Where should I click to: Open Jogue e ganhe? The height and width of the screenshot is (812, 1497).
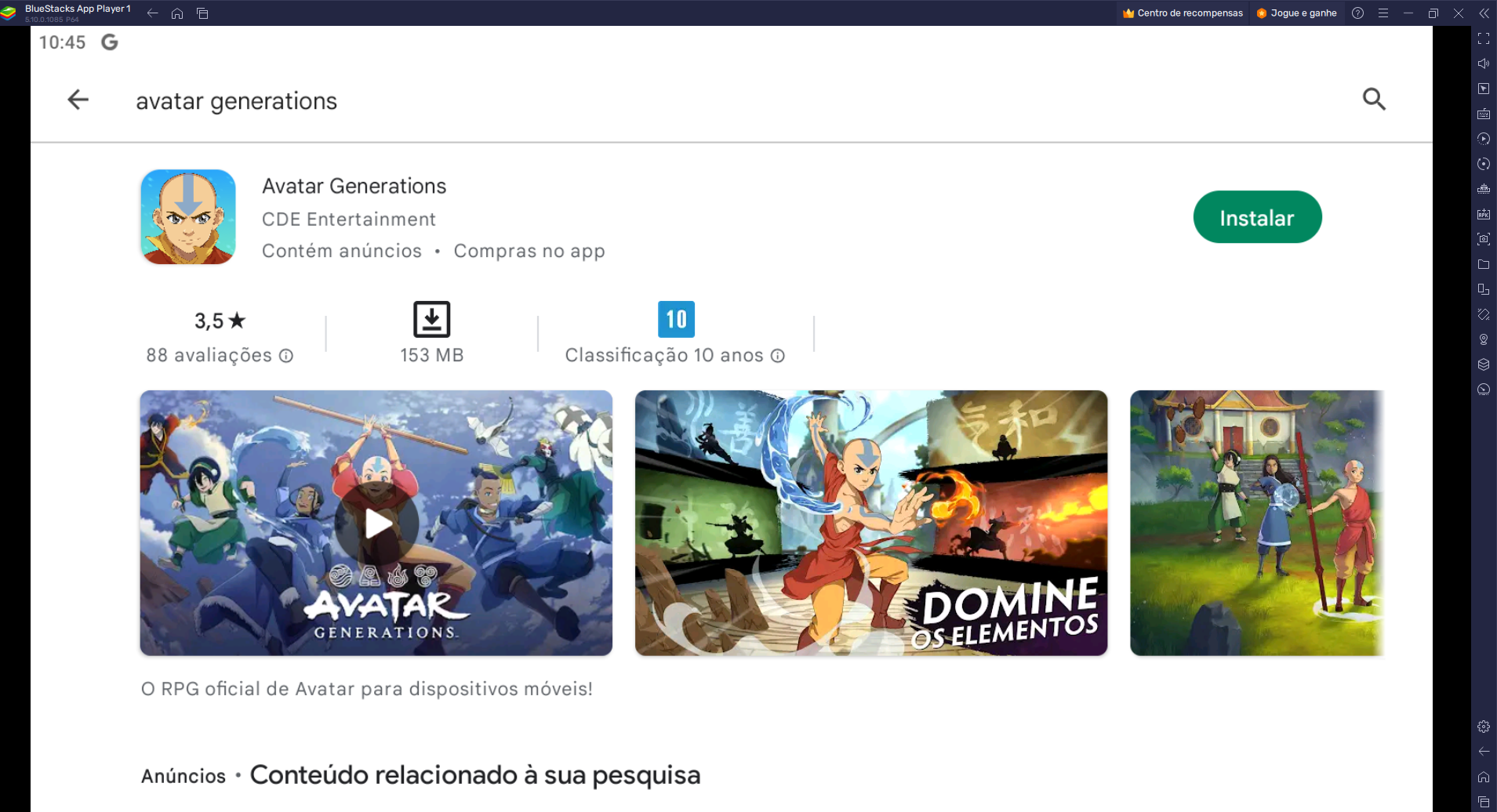1296,13
